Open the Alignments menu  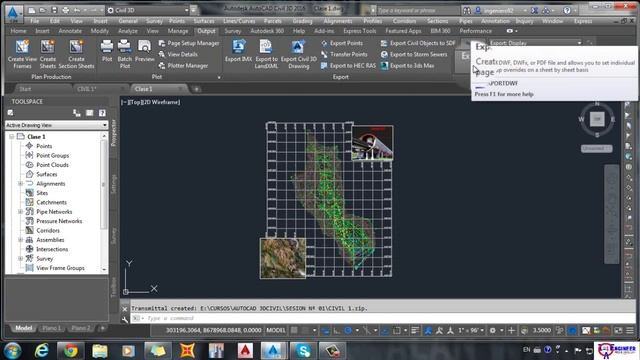click(338, 21)
